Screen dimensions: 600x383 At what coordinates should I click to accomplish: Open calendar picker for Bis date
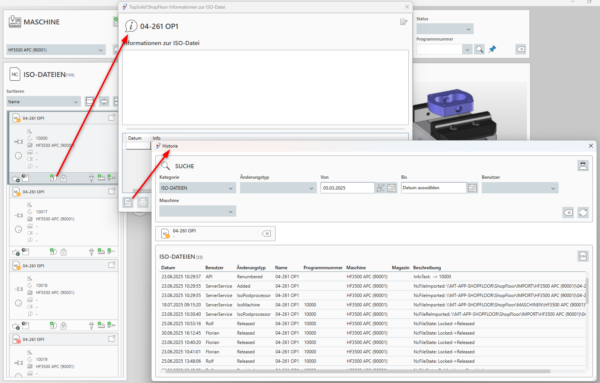(x=472, y=188)
